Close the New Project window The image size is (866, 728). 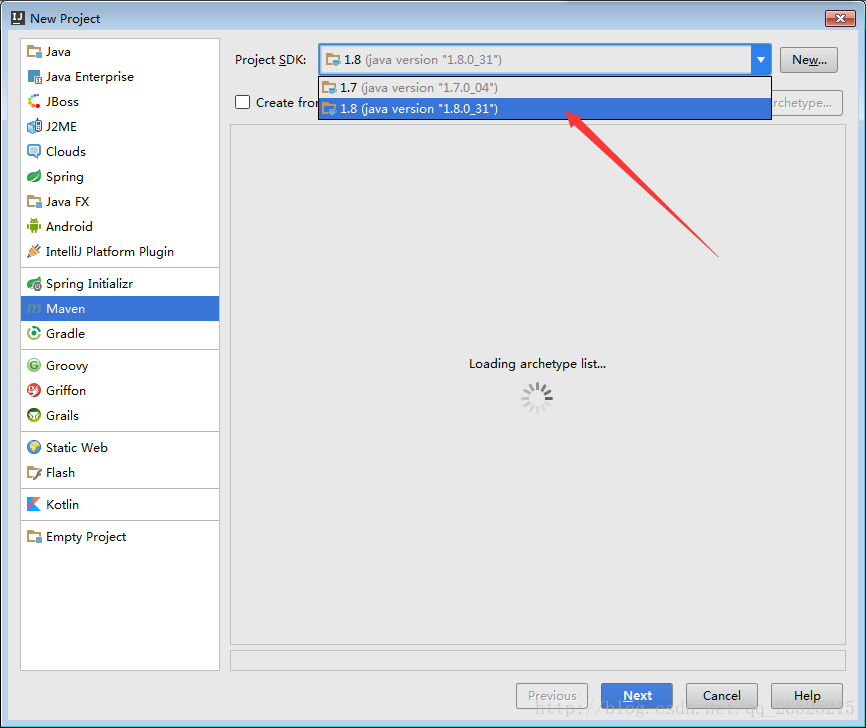pyautogui.click(x=840, y=18)
